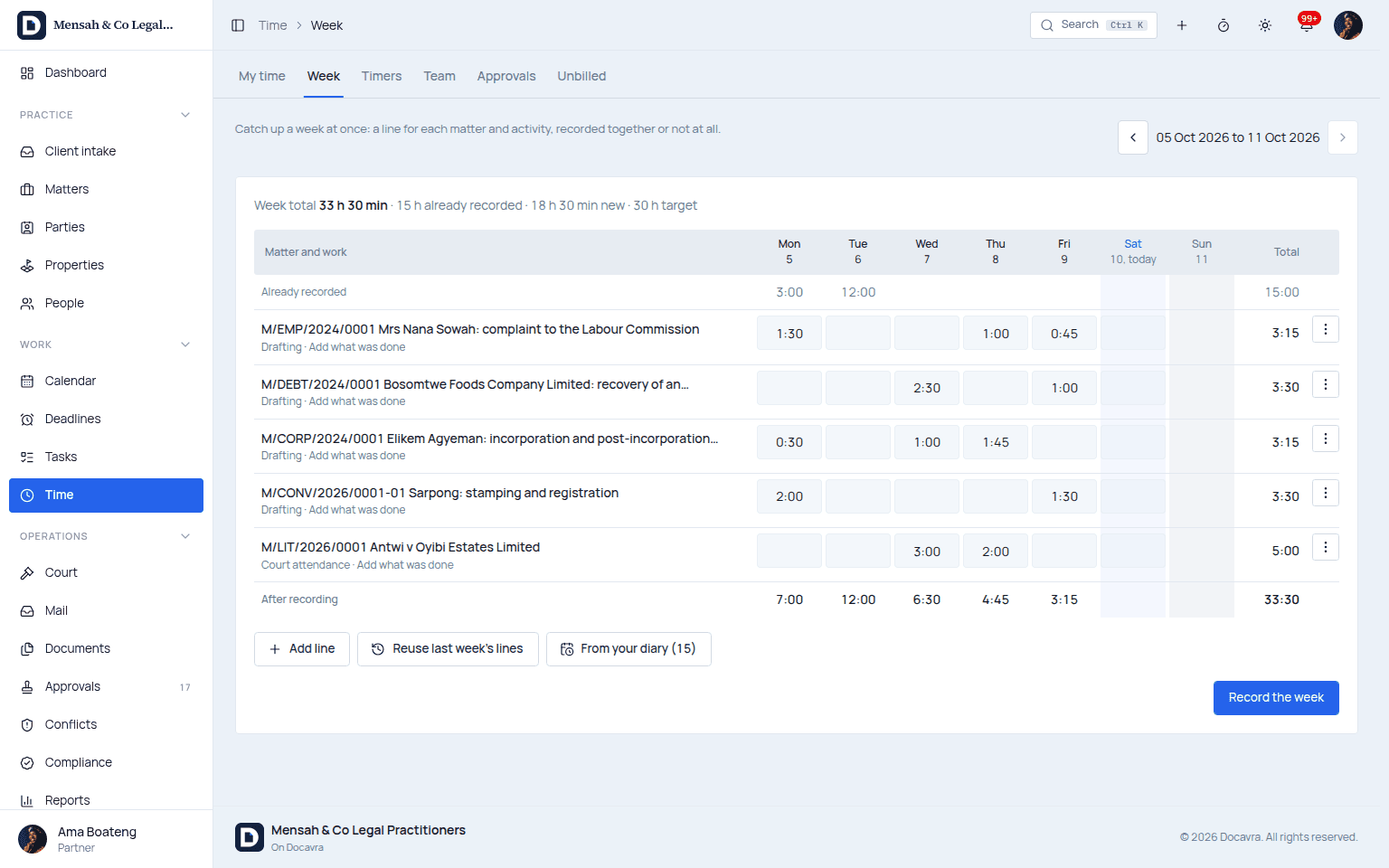Viewport: 1389px width, 868px height.
Task: Open Conflicts in the sidebar
Action: click(x=106, y=724)
